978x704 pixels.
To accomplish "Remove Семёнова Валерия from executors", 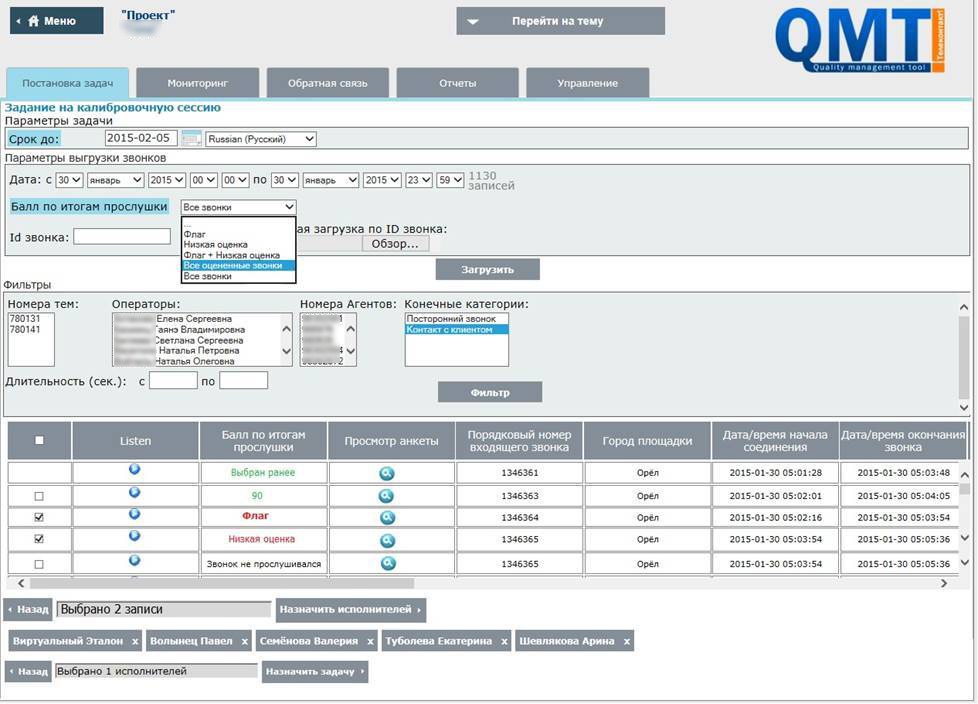I will (x=370, y=642).
